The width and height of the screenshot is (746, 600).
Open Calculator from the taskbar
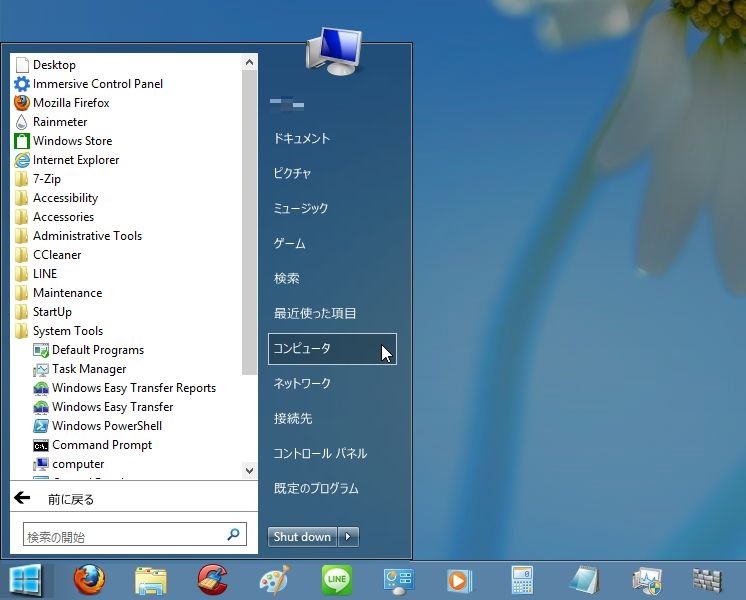coord(522,580)
